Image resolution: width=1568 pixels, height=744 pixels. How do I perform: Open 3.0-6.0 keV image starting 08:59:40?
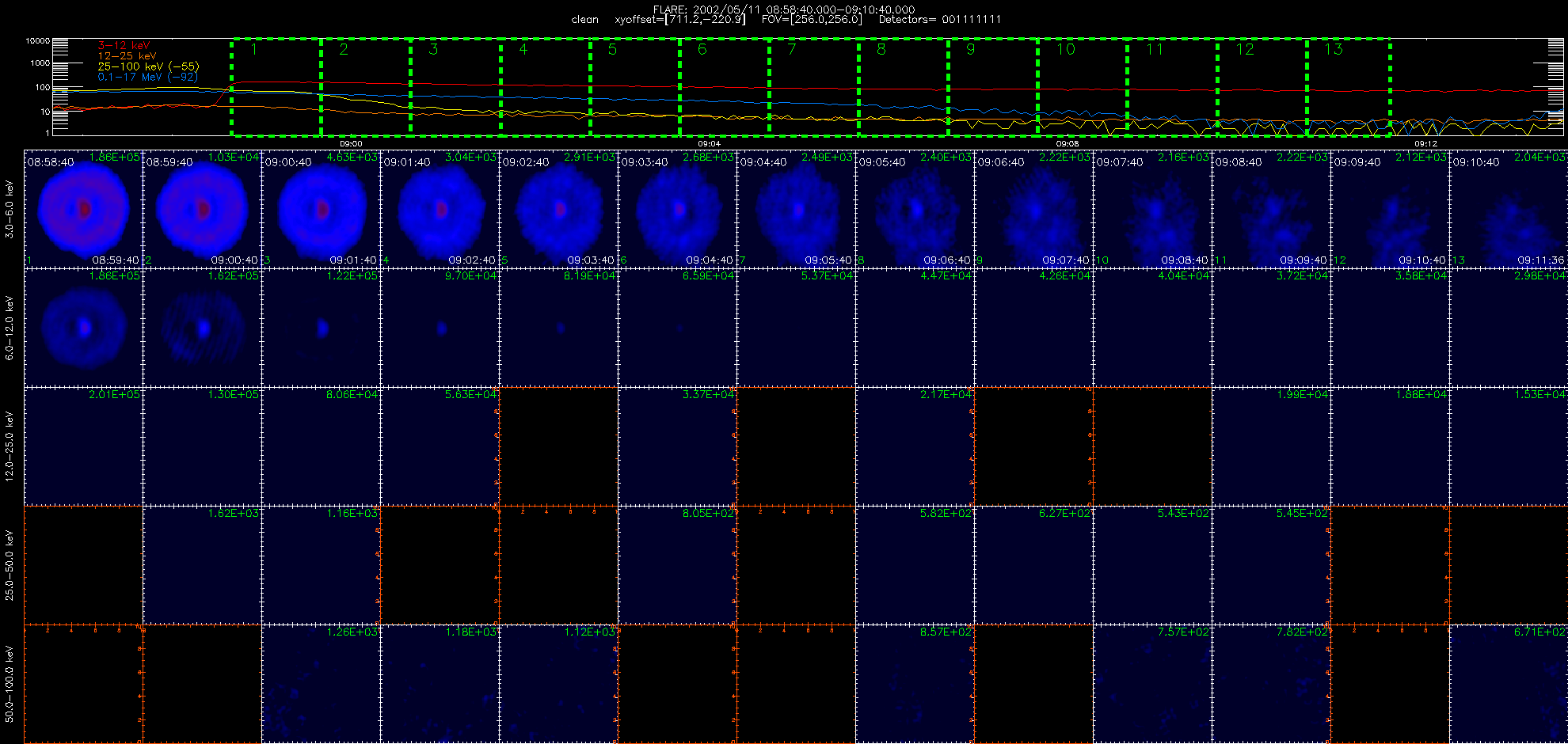pos(203,209)
